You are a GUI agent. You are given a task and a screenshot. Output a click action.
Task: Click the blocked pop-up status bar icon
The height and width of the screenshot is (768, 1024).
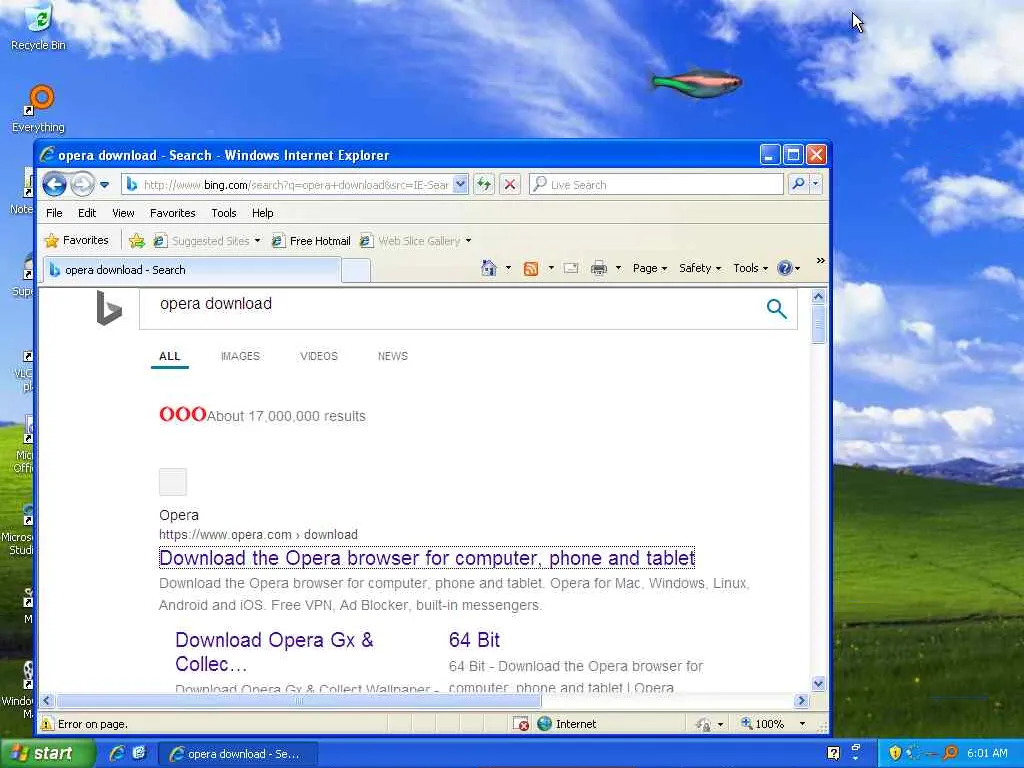(520, 724)
